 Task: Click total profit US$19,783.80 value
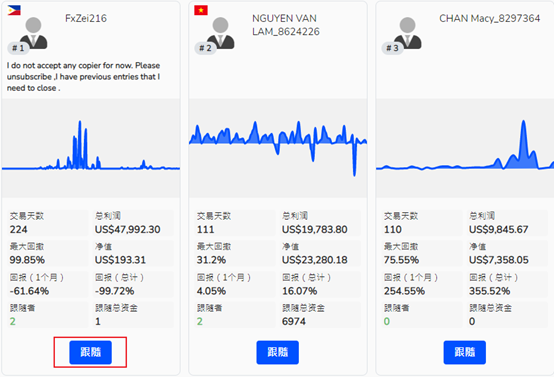click(x=314, y=230)
